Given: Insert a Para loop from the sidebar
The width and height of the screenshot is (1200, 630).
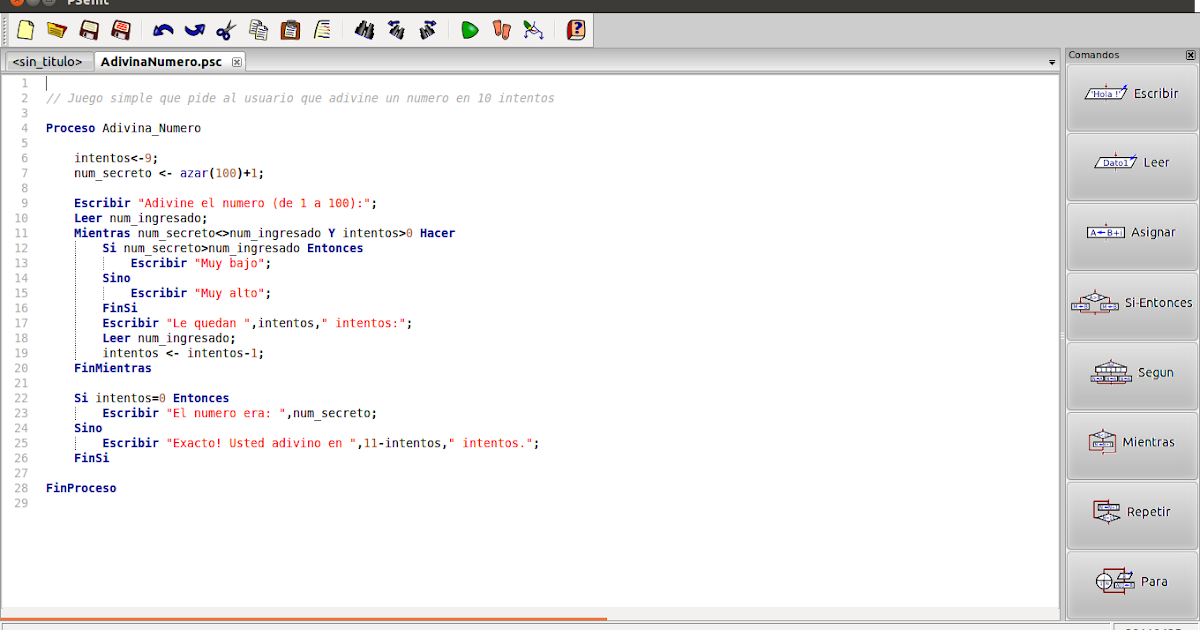Looking at the screenshot, I should click(x=1131, y=581).
